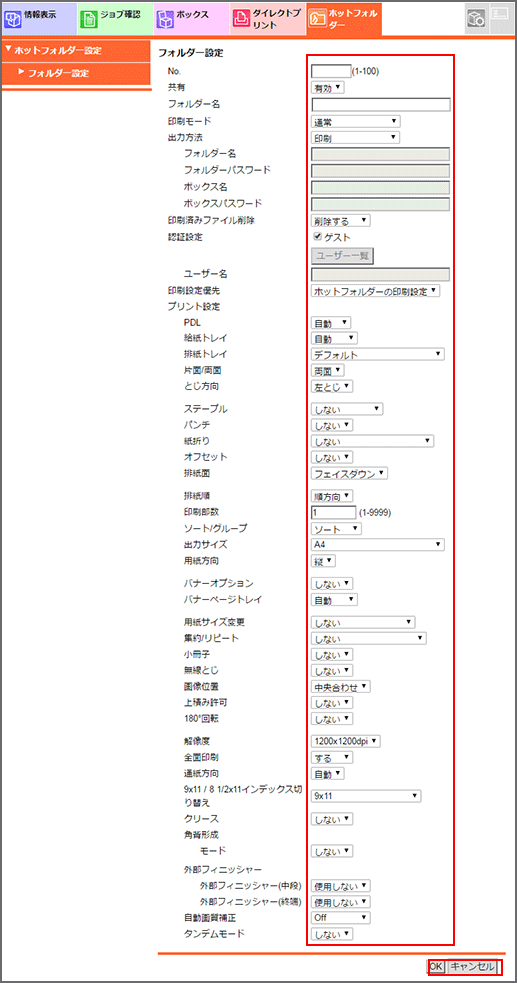Click the OK button
The image size is (517, 983).
tap(437, 966)
